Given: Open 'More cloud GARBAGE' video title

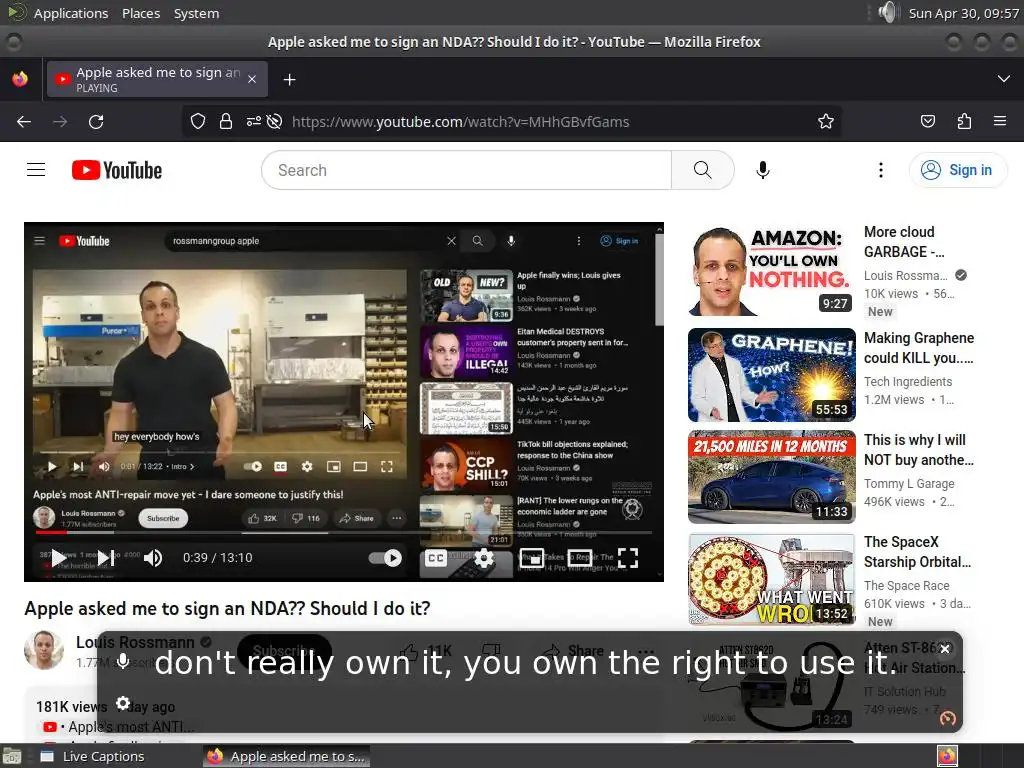Looking at the screenshot, I should [904, 242].
